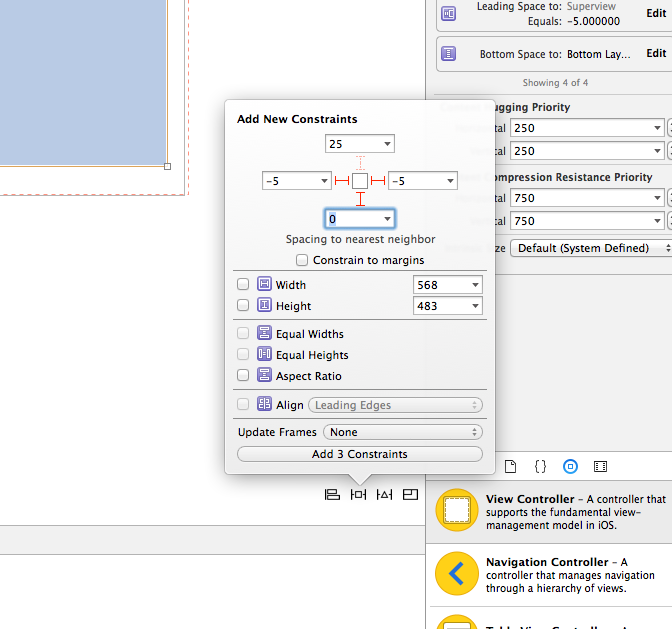Check the Equal Widths checkbox

pyautogui.click(x=243, y=333)
